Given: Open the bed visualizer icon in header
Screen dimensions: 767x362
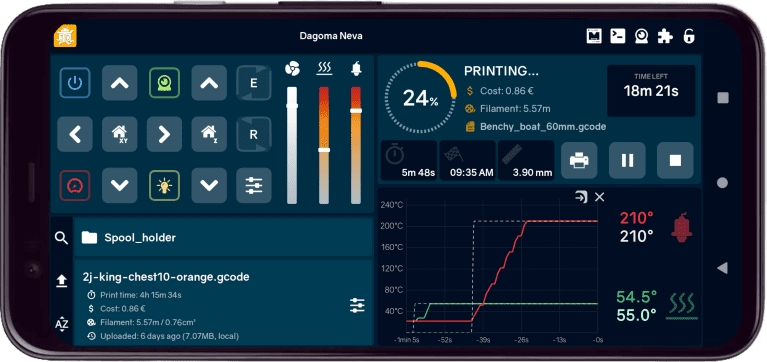Looking at the screenshot, I should (594, 36).
